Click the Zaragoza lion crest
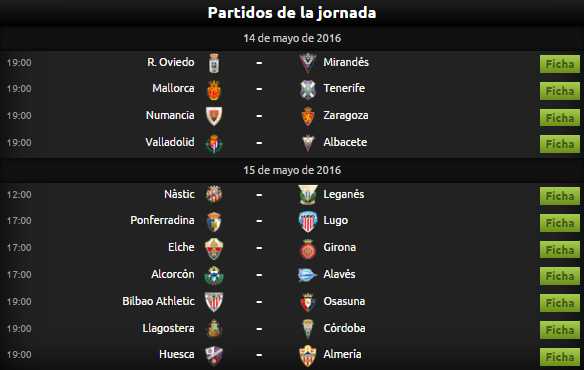This screenshot has width=584, height=370. click(x=308, y=117)
